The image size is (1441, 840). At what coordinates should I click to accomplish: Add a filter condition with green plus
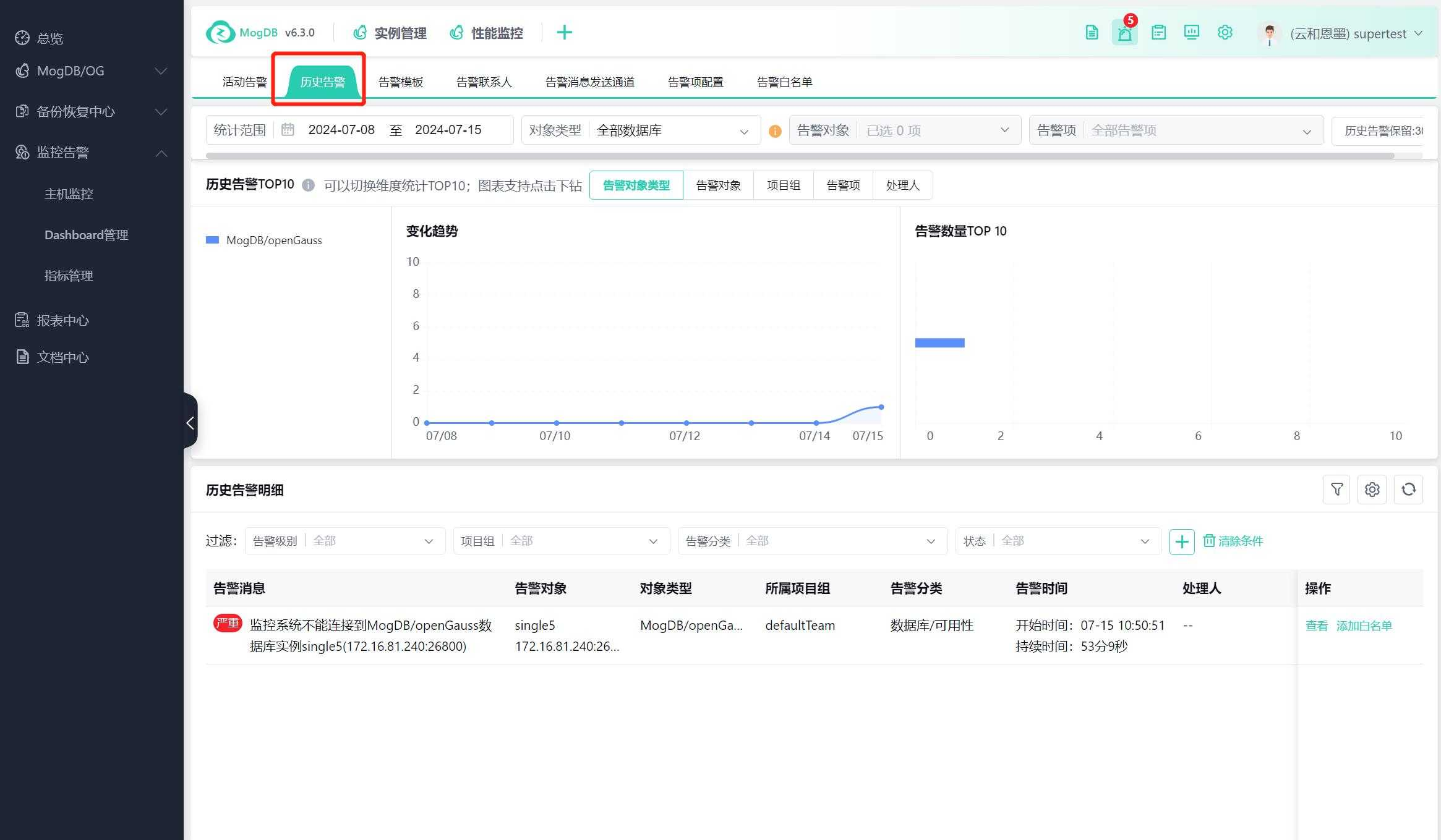[x=1182, y=541]
